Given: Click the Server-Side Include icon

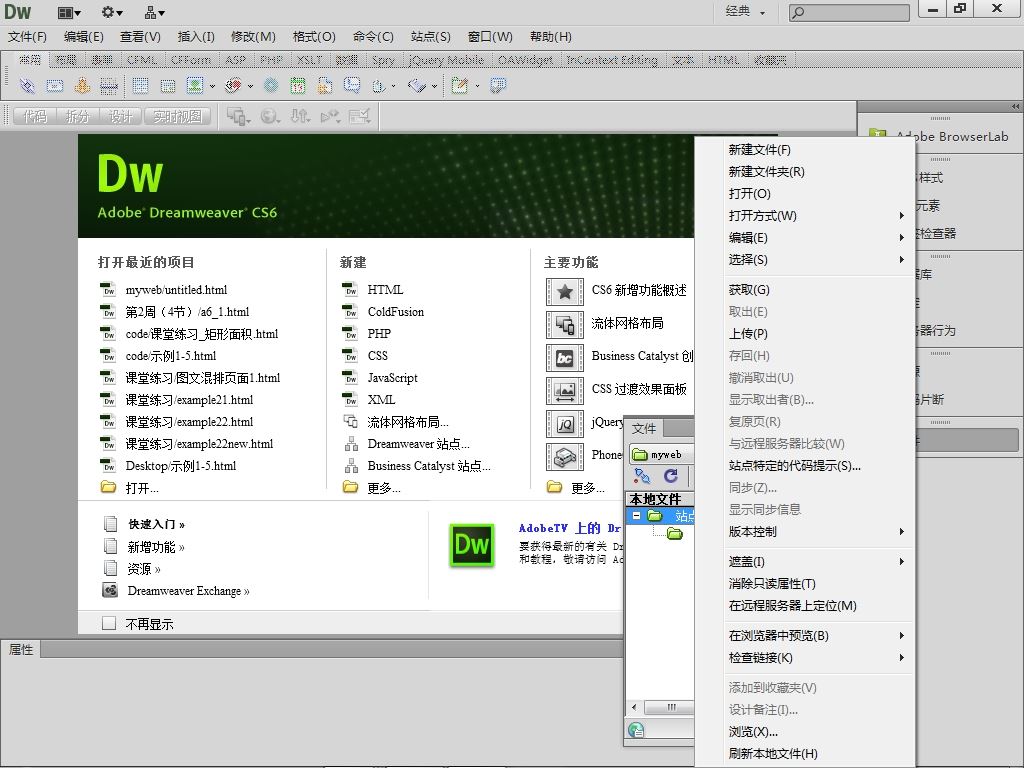Looking at the screenshot, I should tap(325, 85).
